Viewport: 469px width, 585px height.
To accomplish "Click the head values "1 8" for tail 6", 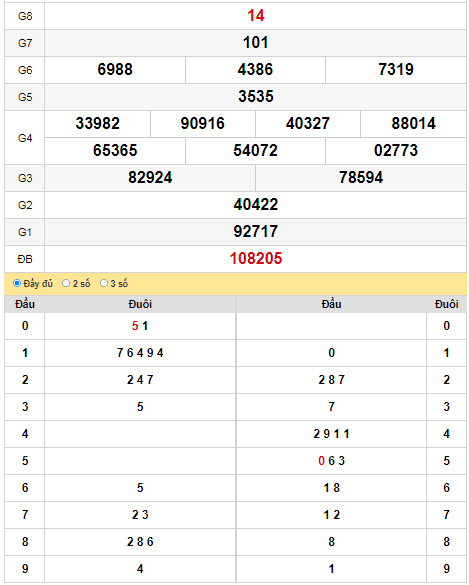I will click(331, 488).
